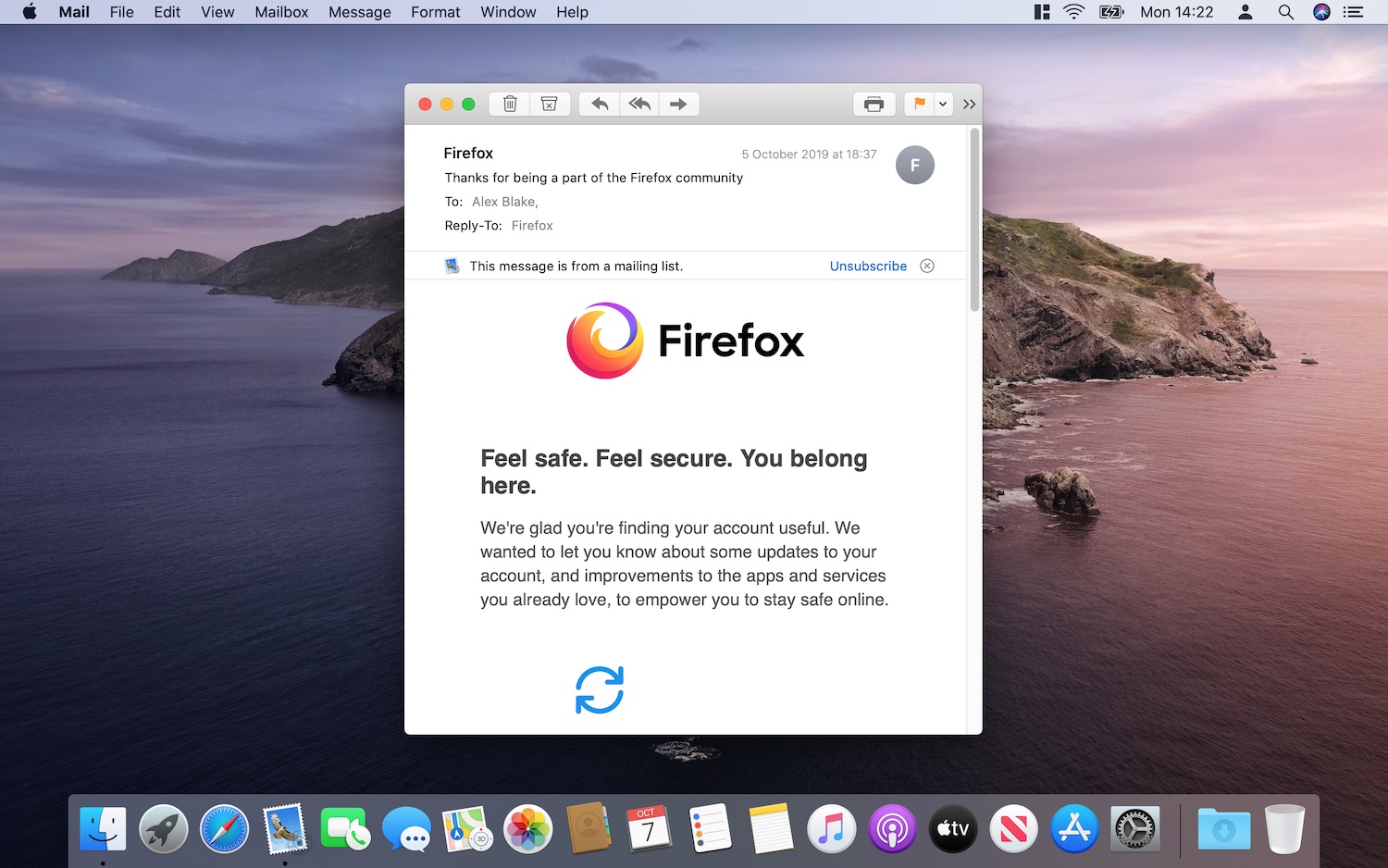Forward the Firefox email
The width and height of the screenshot is (1388, 868).
679,104
